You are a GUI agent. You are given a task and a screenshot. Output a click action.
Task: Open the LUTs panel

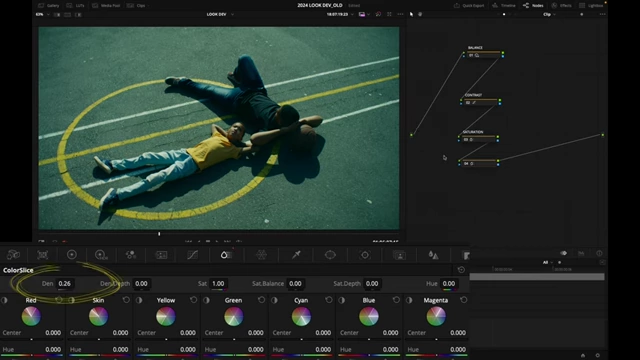coord(76,6)
